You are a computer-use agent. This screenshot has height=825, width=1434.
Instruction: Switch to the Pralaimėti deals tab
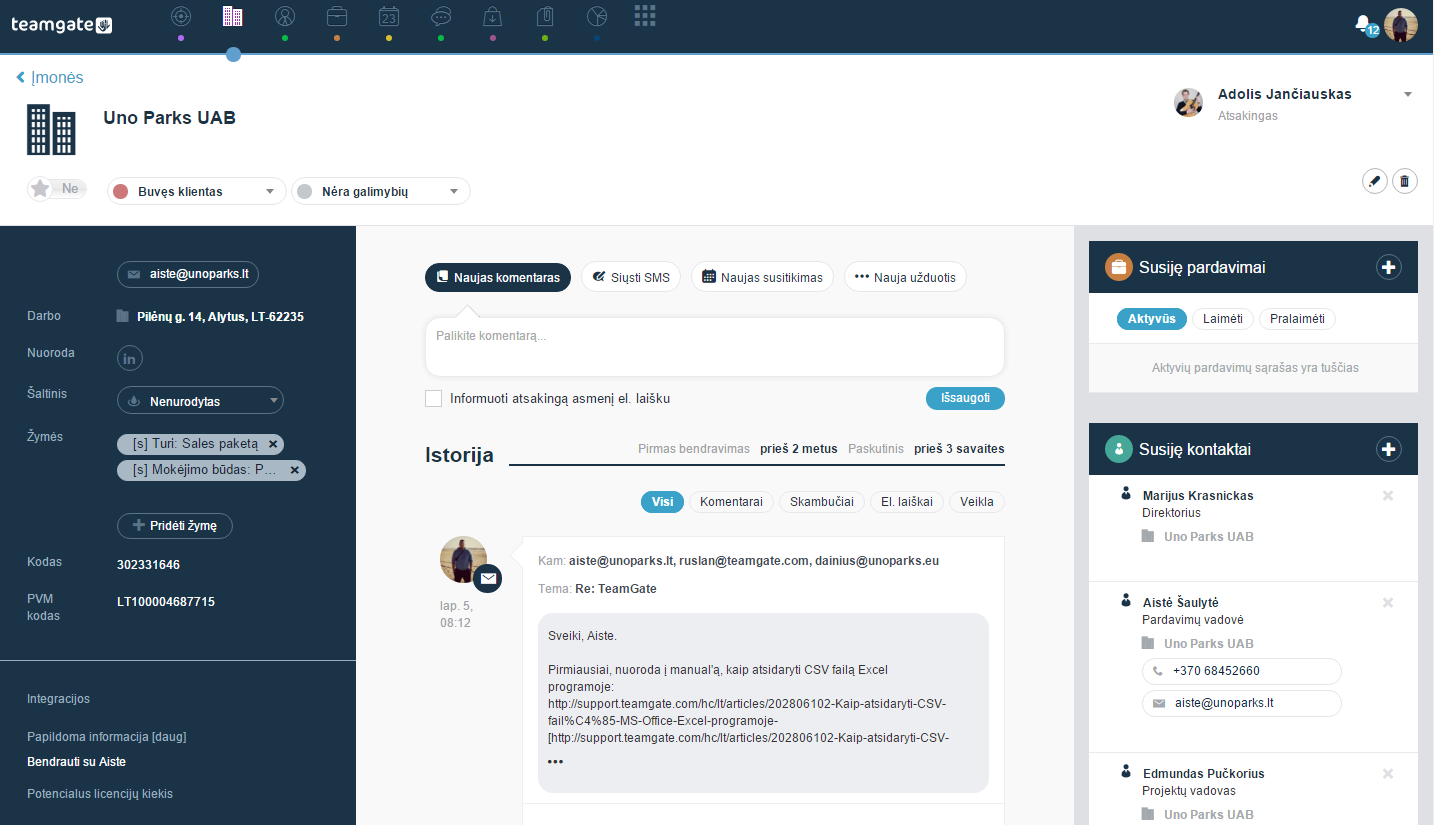[1297, 319]
